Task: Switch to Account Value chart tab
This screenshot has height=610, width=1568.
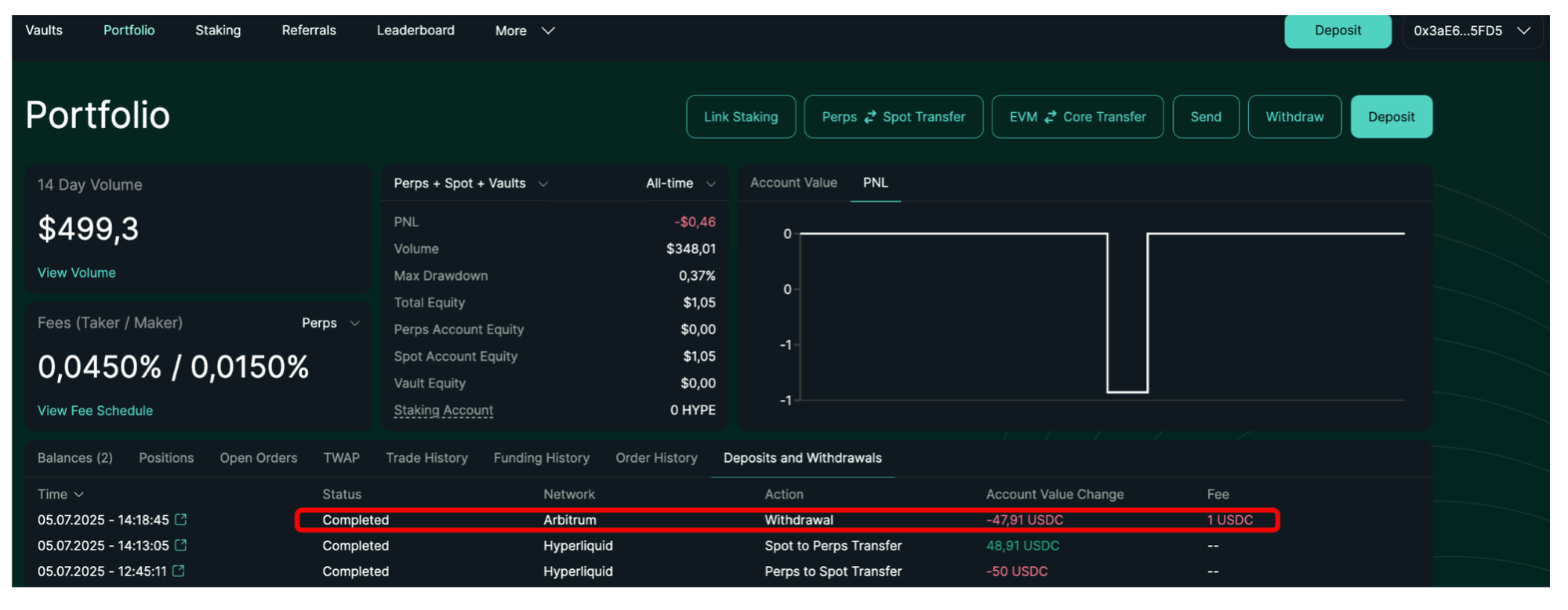Action: [x=793, y=183]
